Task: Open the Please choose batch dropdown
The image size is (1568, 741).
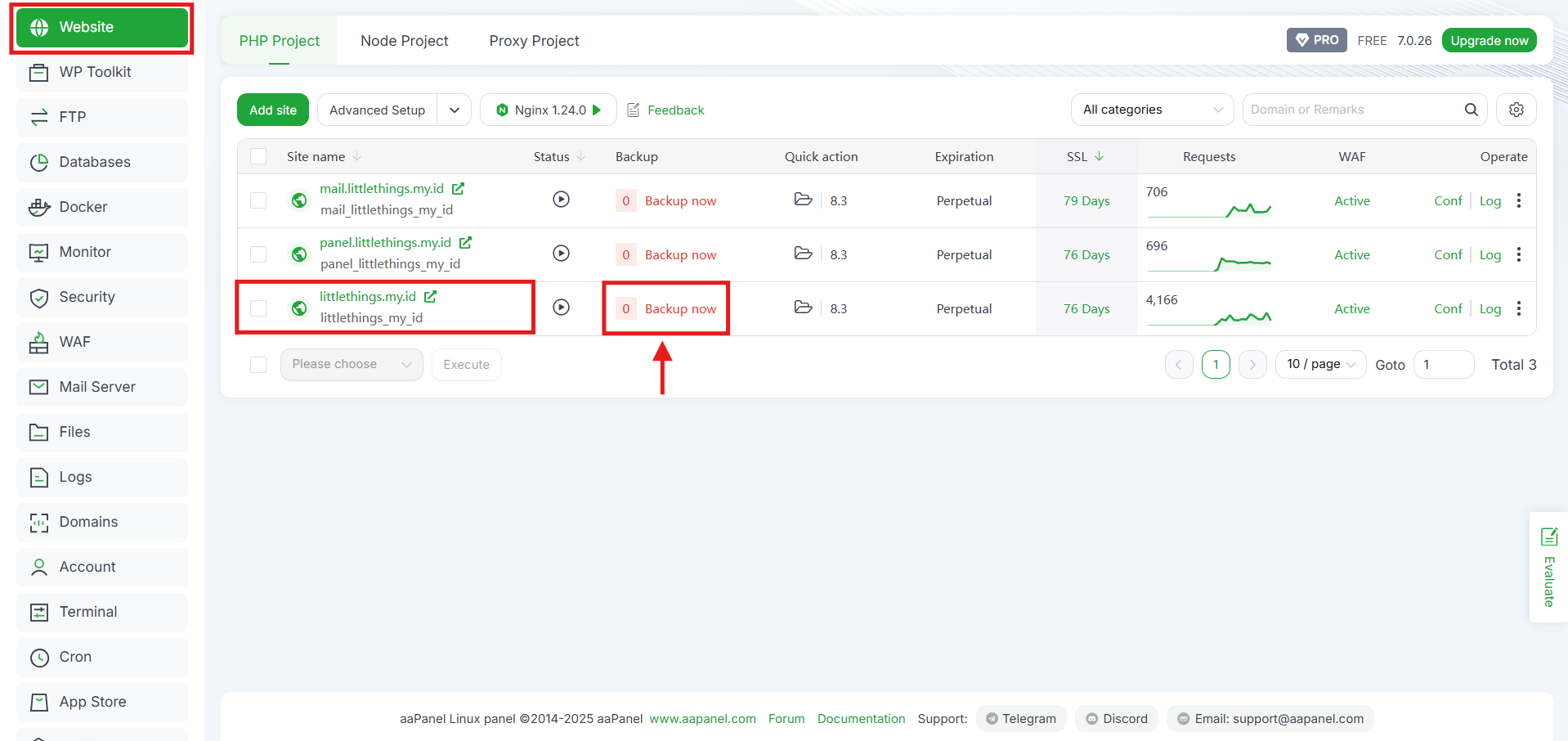Action: pyautogui.click(x=352, y=365)
